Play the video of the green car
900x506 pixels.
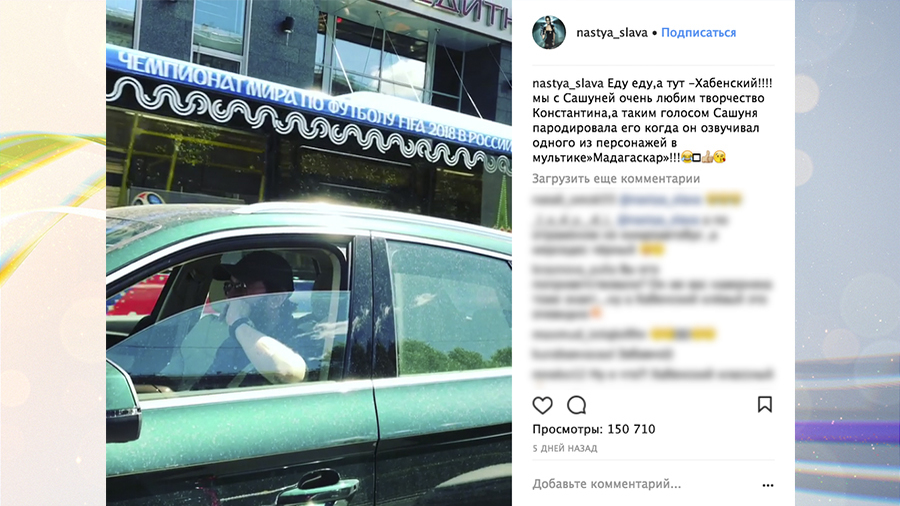coord(309,253)
